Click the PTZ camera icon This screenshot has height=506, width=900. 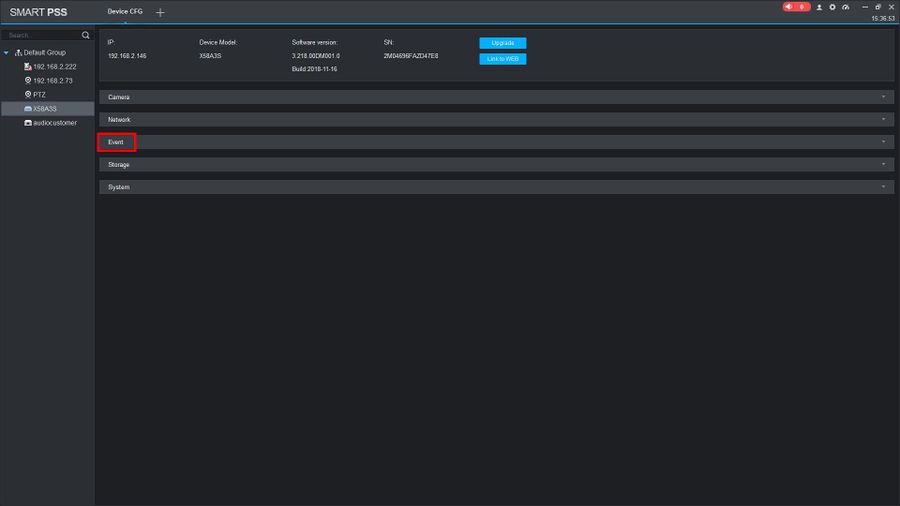tap(28, 94)
